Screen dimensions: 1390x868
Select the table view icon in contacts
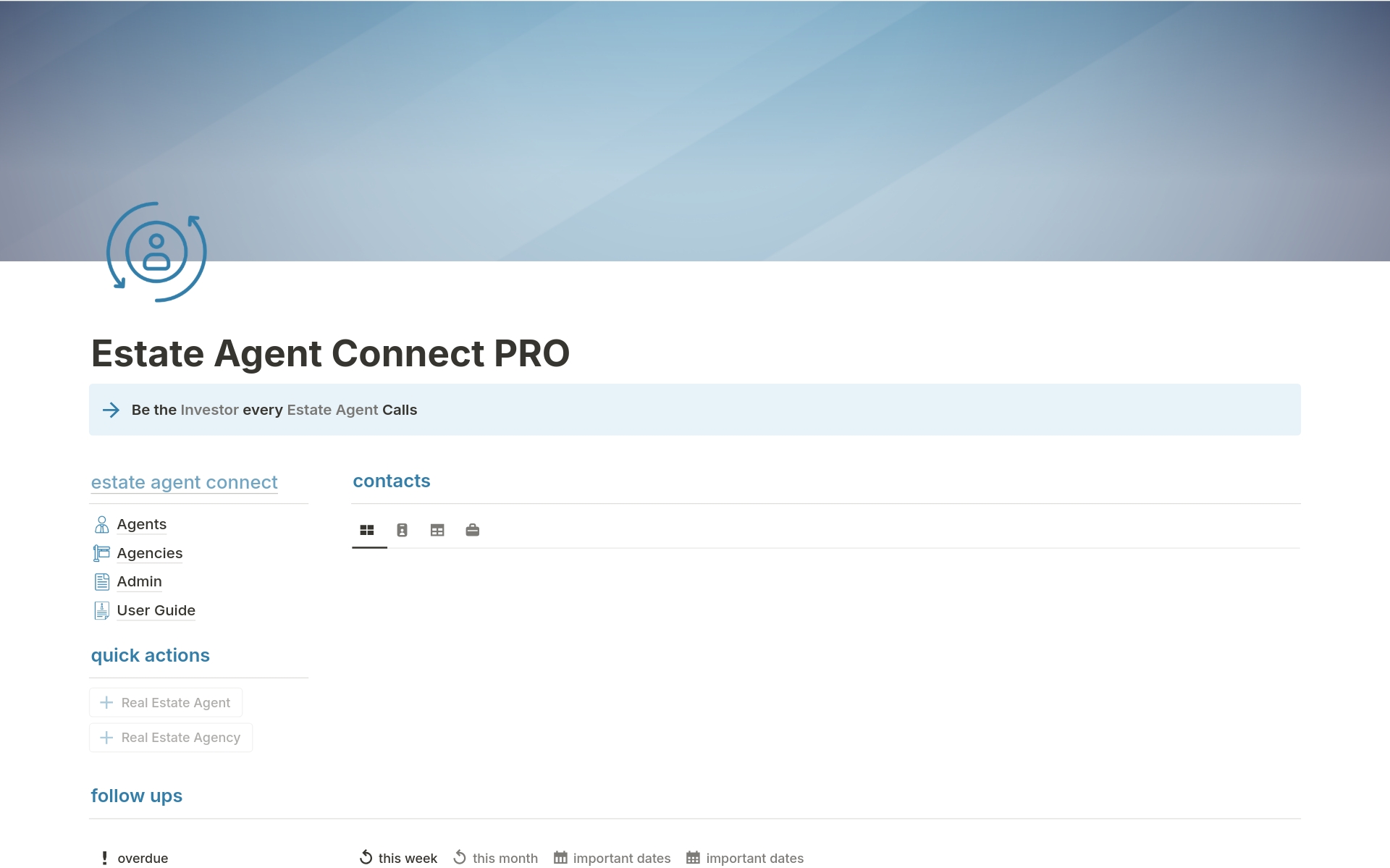click(x=437, y=531)
